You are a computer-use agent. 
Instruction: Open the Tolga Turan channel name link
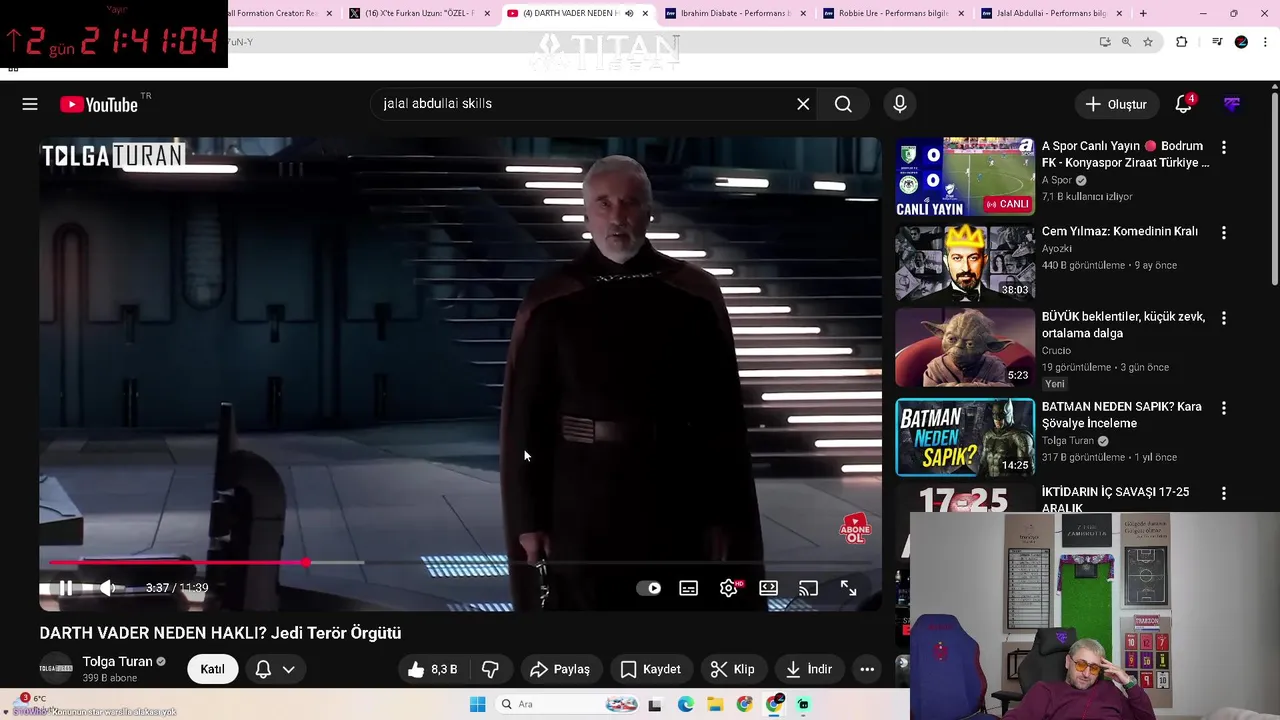click(x=117, y=661)
